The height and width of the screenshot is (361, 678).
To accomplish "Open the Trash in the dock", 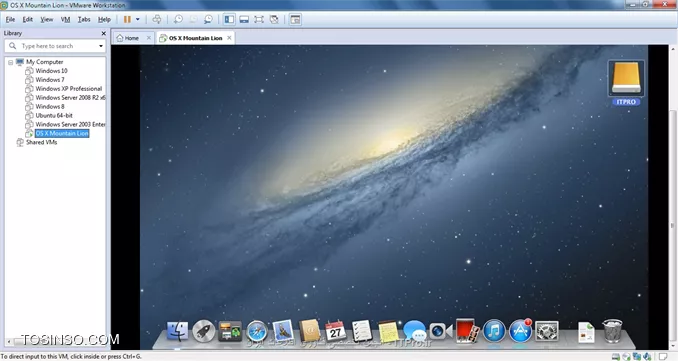I will 613,331.
